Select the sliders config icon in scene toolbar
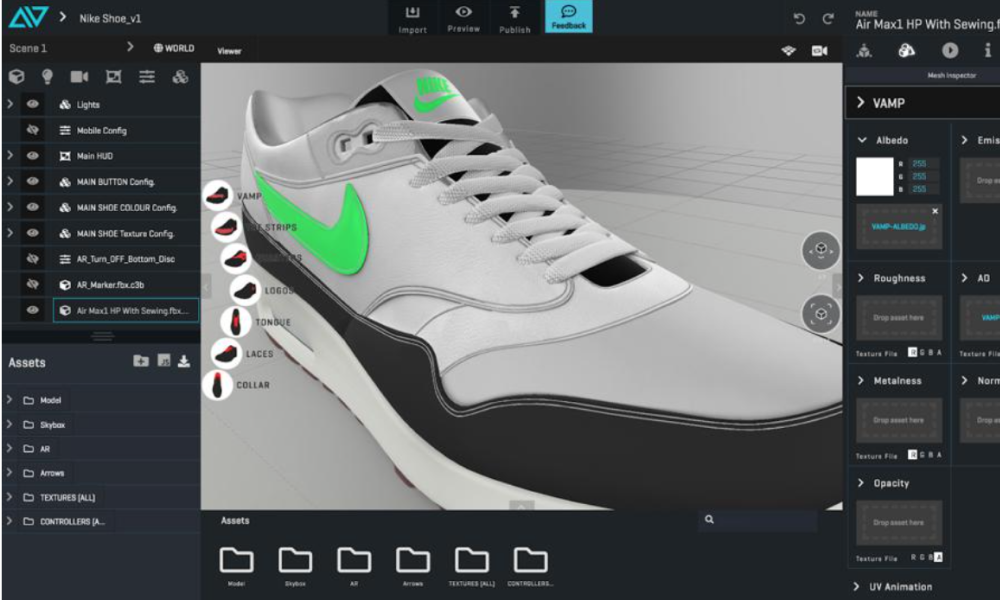 [x=147, y=77]
